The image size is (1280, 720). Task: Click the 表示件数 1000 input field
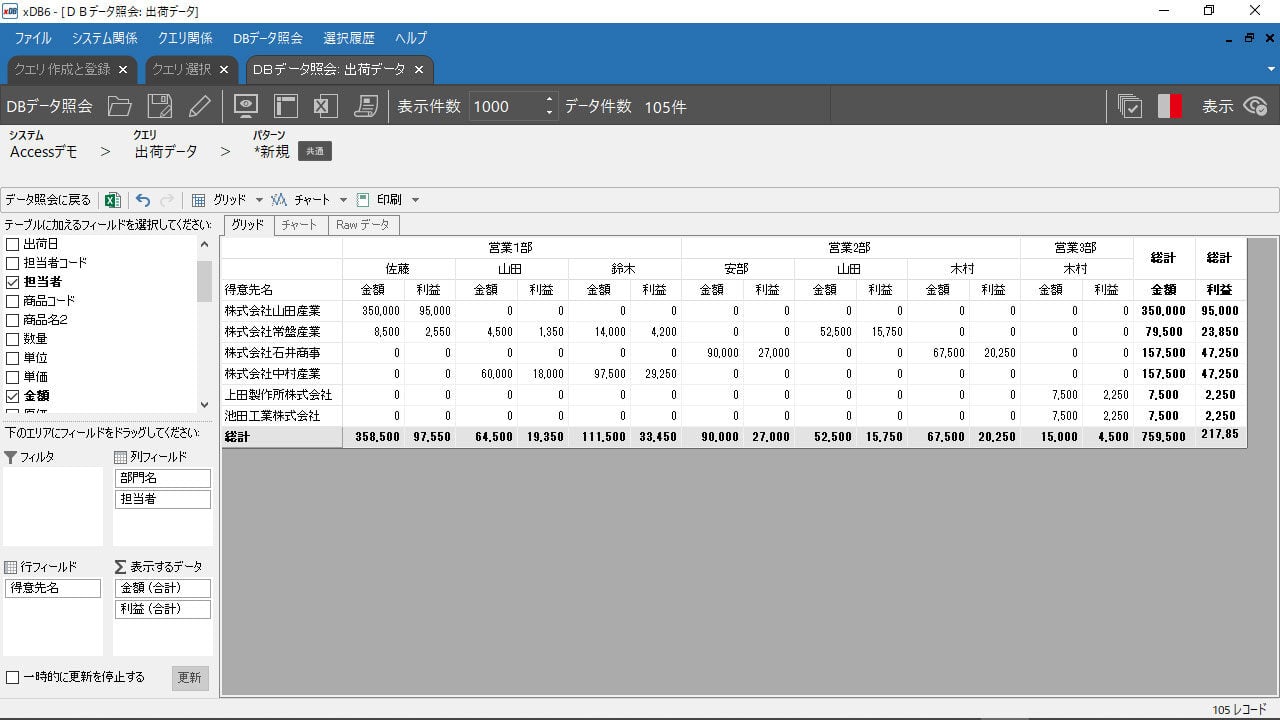point(505,106)
